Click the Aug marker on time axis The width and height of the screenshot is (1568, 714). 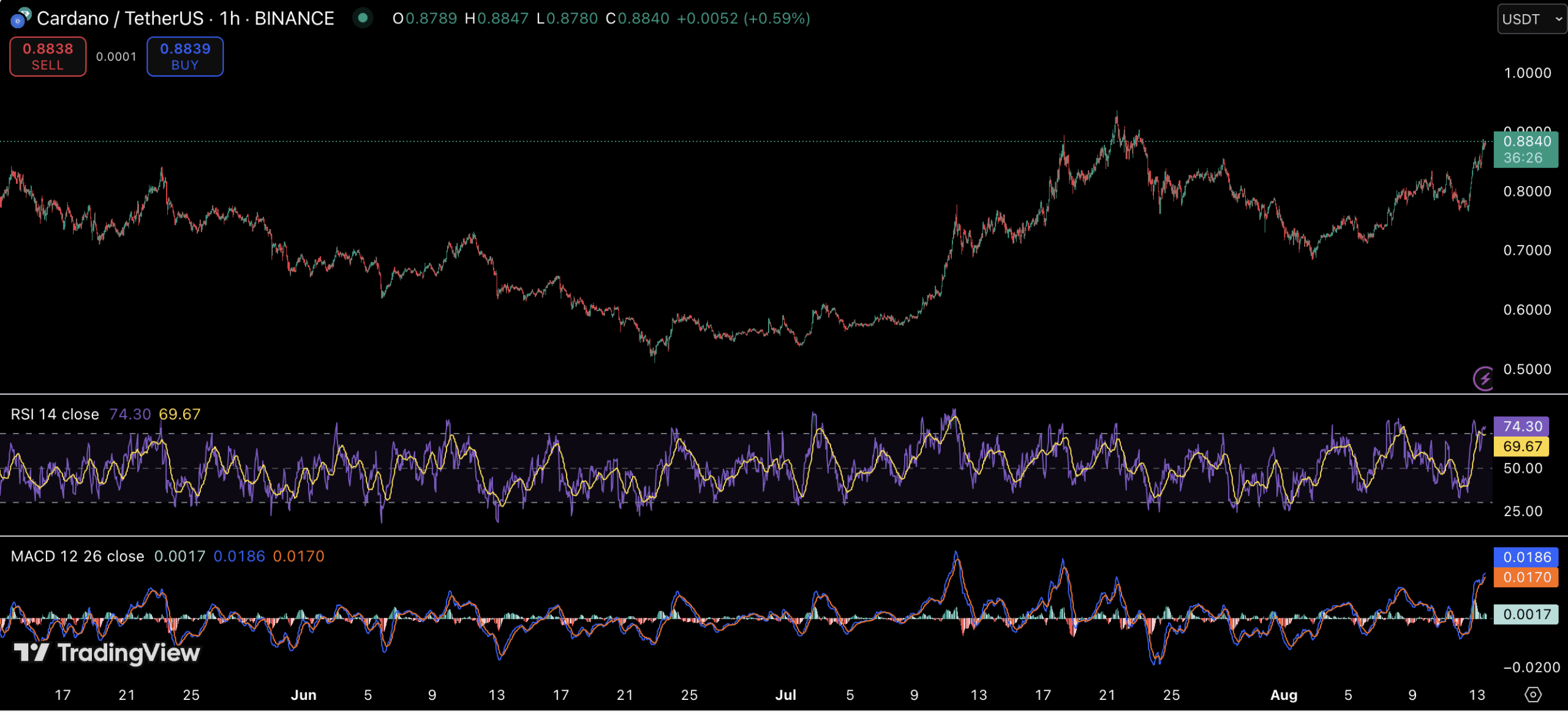[1283, 695]
